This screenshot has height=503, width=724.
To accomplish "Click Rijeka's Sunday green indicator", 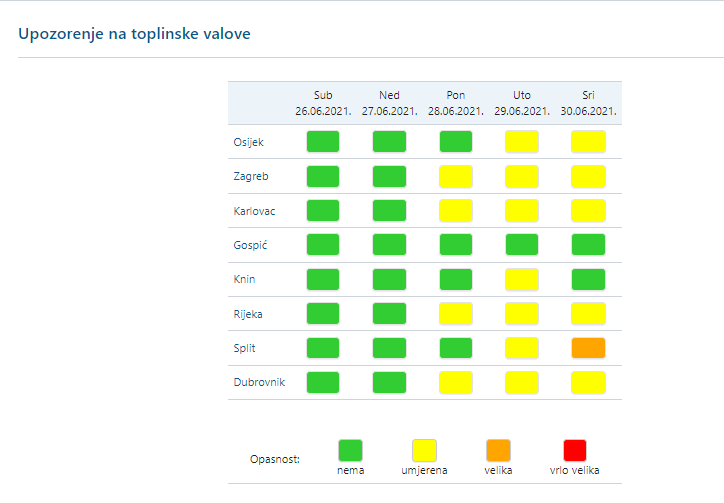I will [x=389, y=313].
